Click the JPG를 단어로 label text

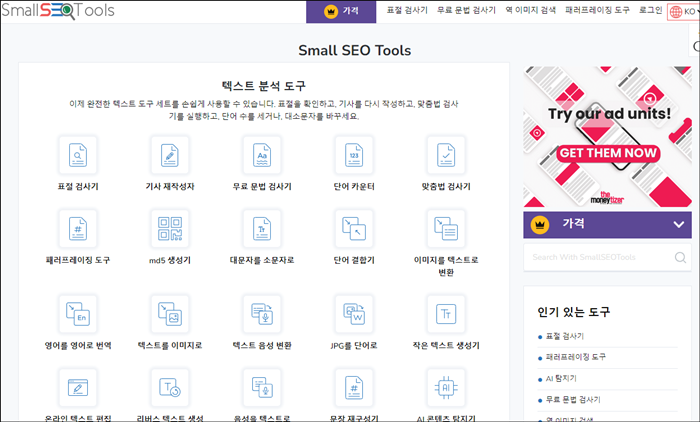tap(354, 346)
